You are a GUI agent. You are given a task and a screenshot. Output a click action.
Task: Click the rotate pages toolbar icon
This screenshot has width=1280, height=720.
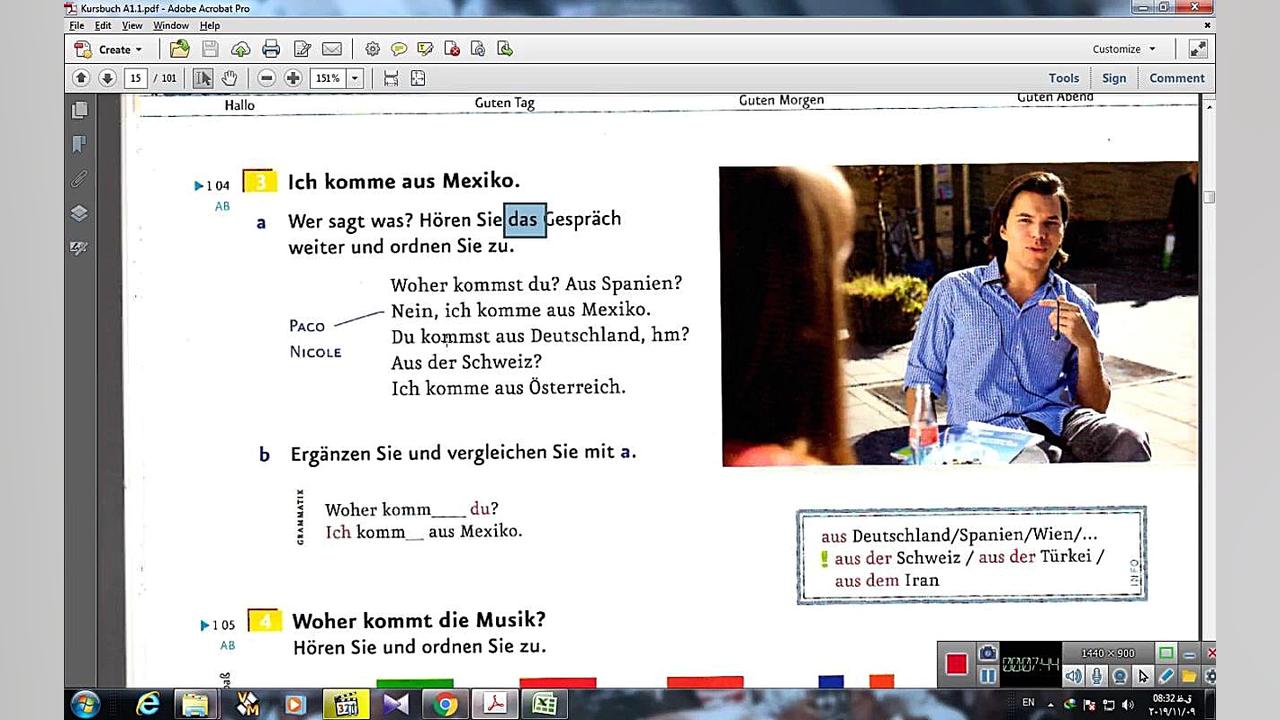tap(478, 48)
